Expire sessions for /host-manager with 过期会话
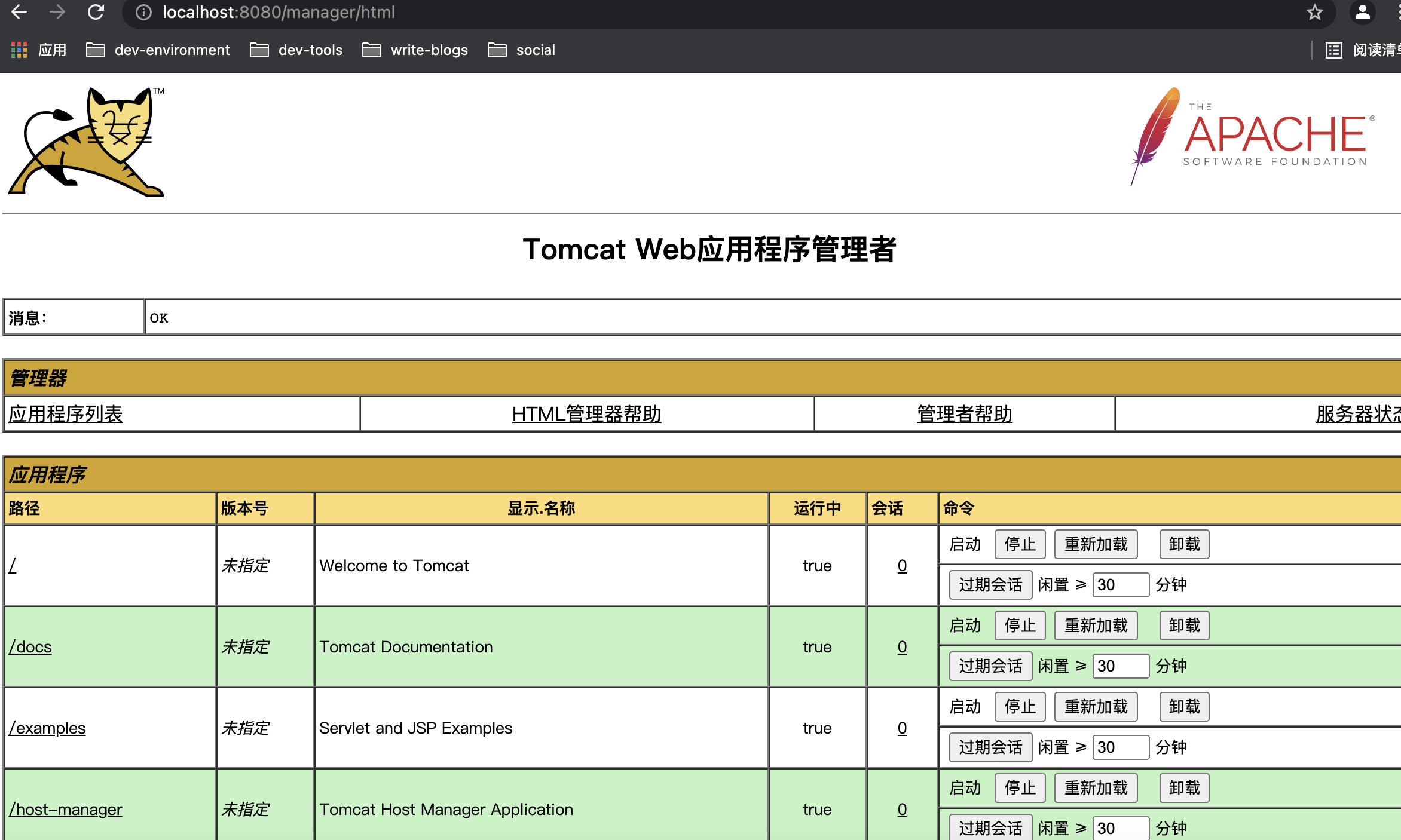 click(x=990, y=827)
